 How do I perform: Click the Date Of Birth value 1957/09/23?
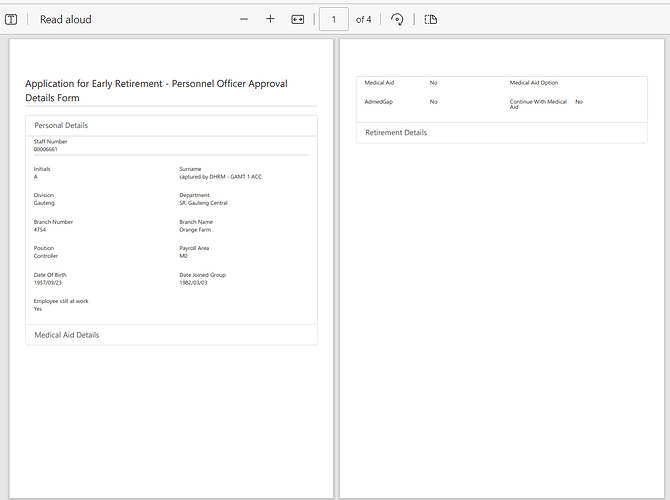click(x=48, y=282)
